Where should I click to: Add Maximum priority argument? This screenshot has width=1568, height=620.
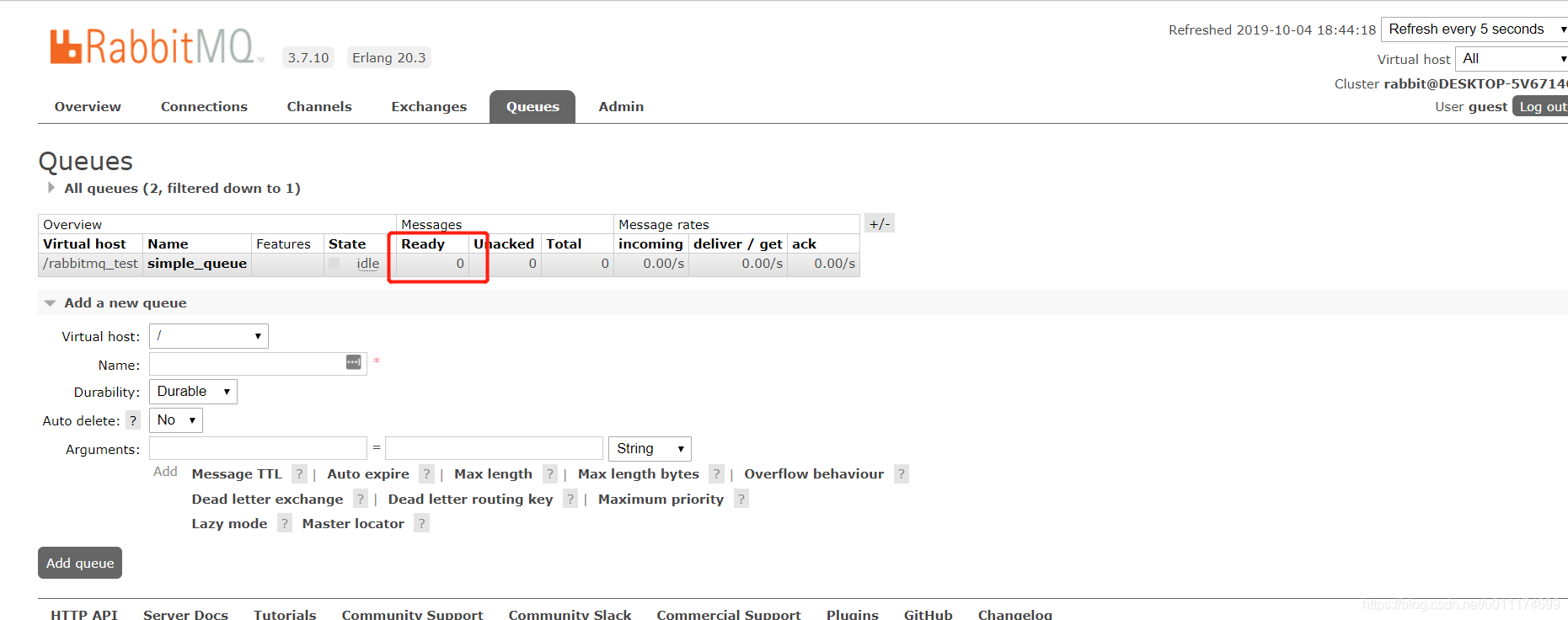pyautogui.click(x=661, y=500)
